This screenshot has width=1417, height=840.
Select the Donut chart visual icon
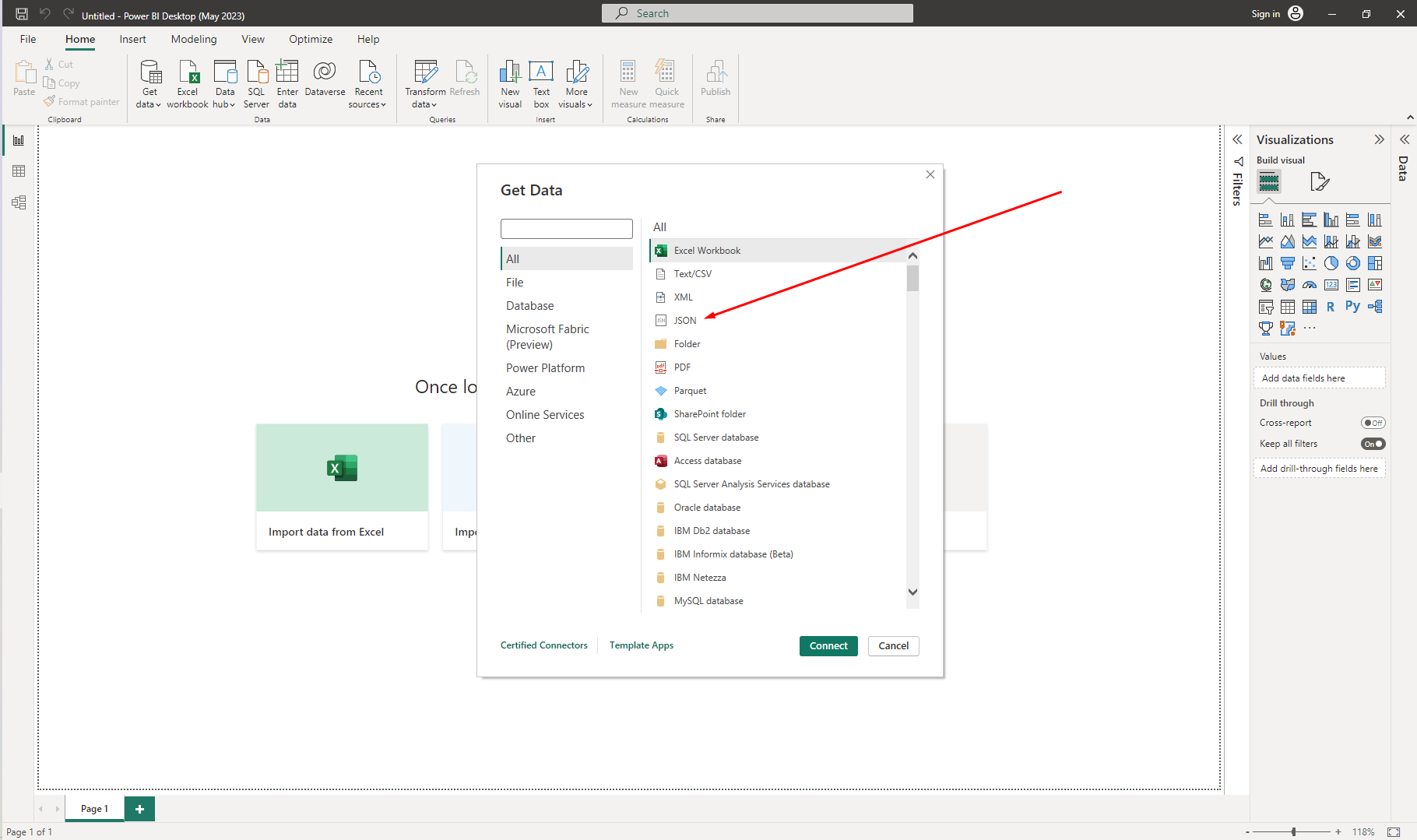point(1353,264)
